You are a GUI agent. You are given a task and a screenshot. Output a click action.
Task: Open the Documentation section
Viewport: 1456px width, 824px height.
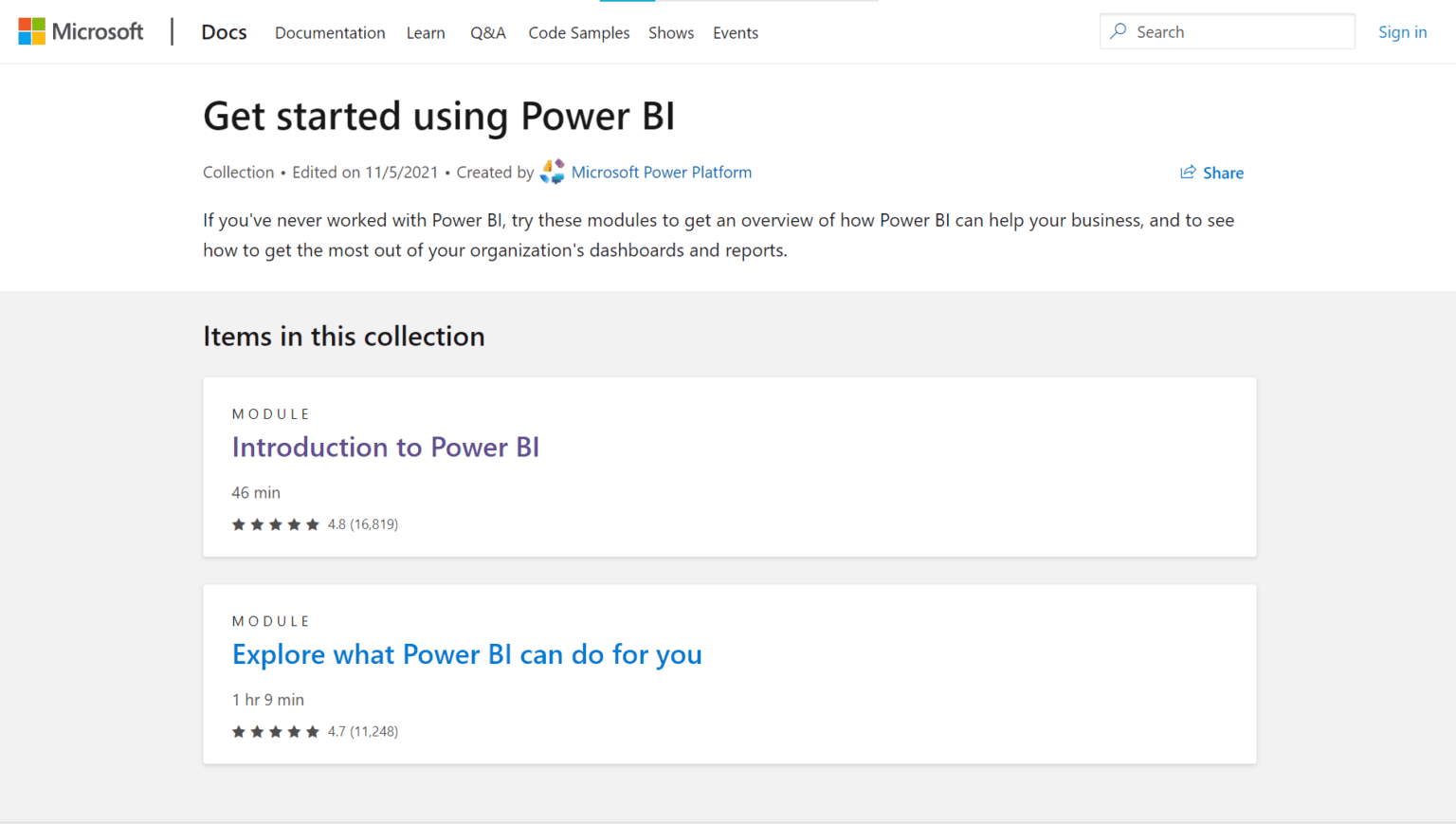click(x=330, y=32)
